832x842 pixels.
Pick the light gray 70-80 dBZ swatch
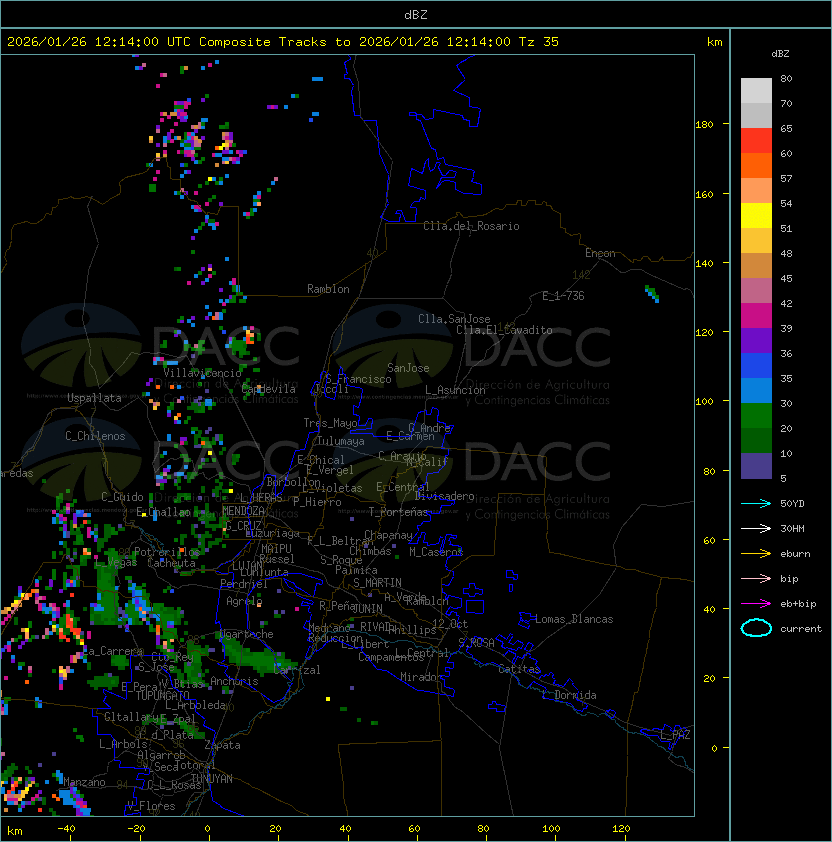coord(756,90)
